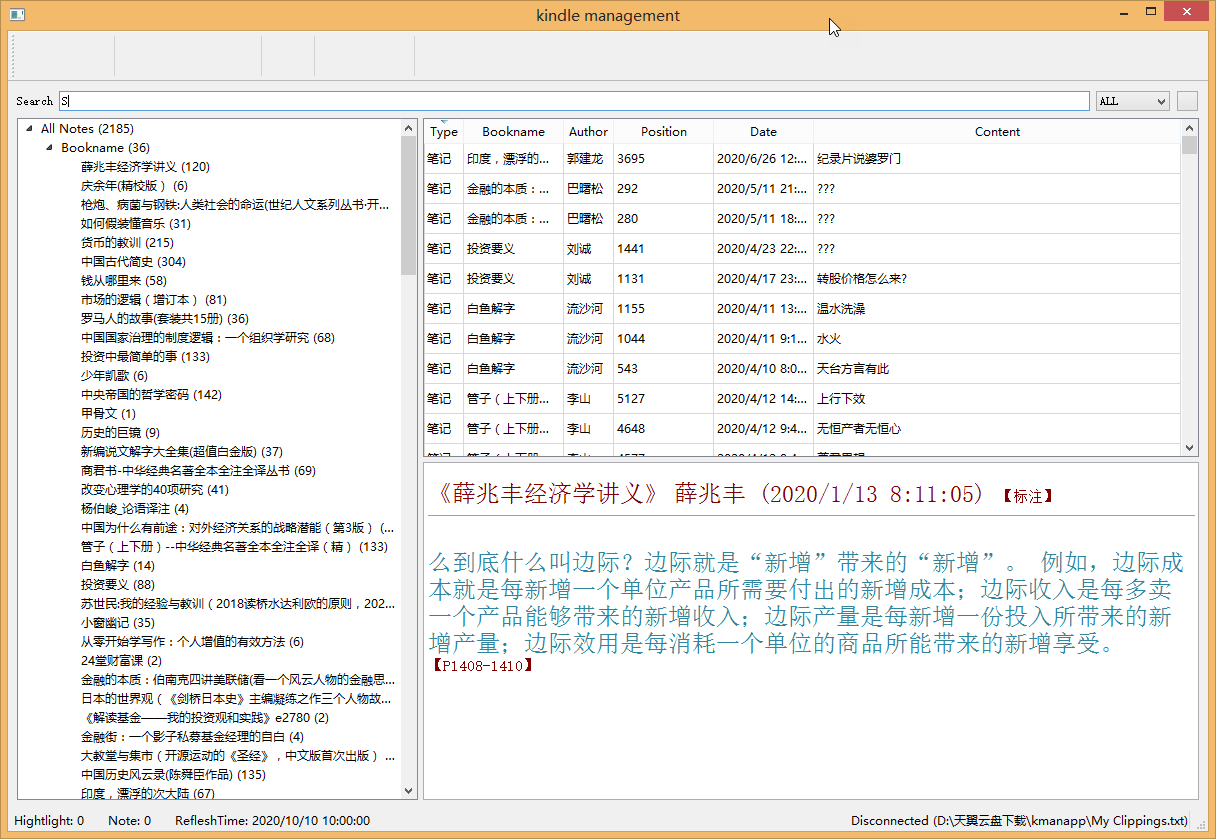Image resolution: width=1216 pixels, height=839 pixels.
Task: Click the Position column header
Action: point(663,132)
